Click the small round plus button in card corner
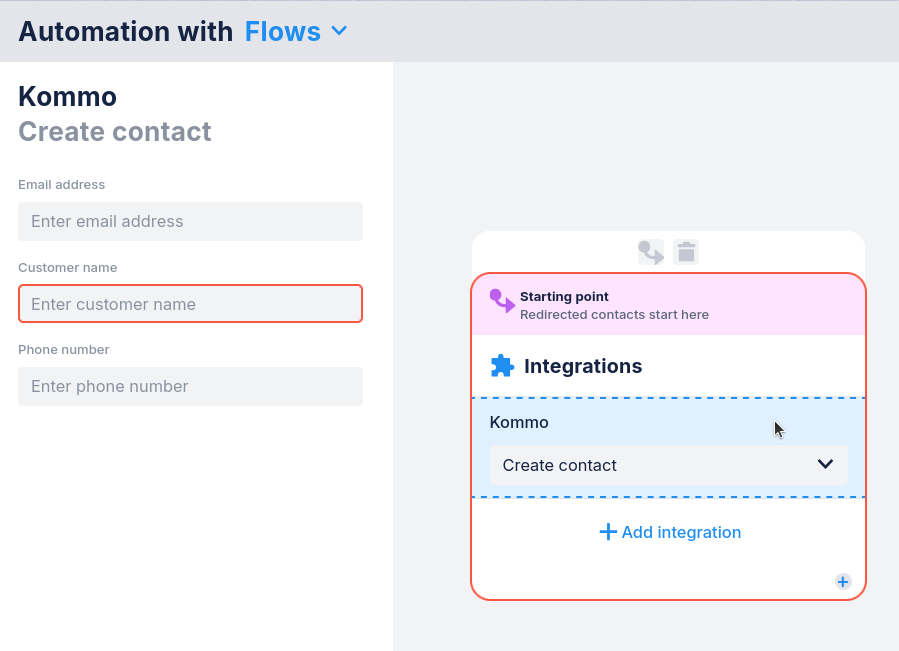This screenshot has height=651, width=899. tap(843, 581)
